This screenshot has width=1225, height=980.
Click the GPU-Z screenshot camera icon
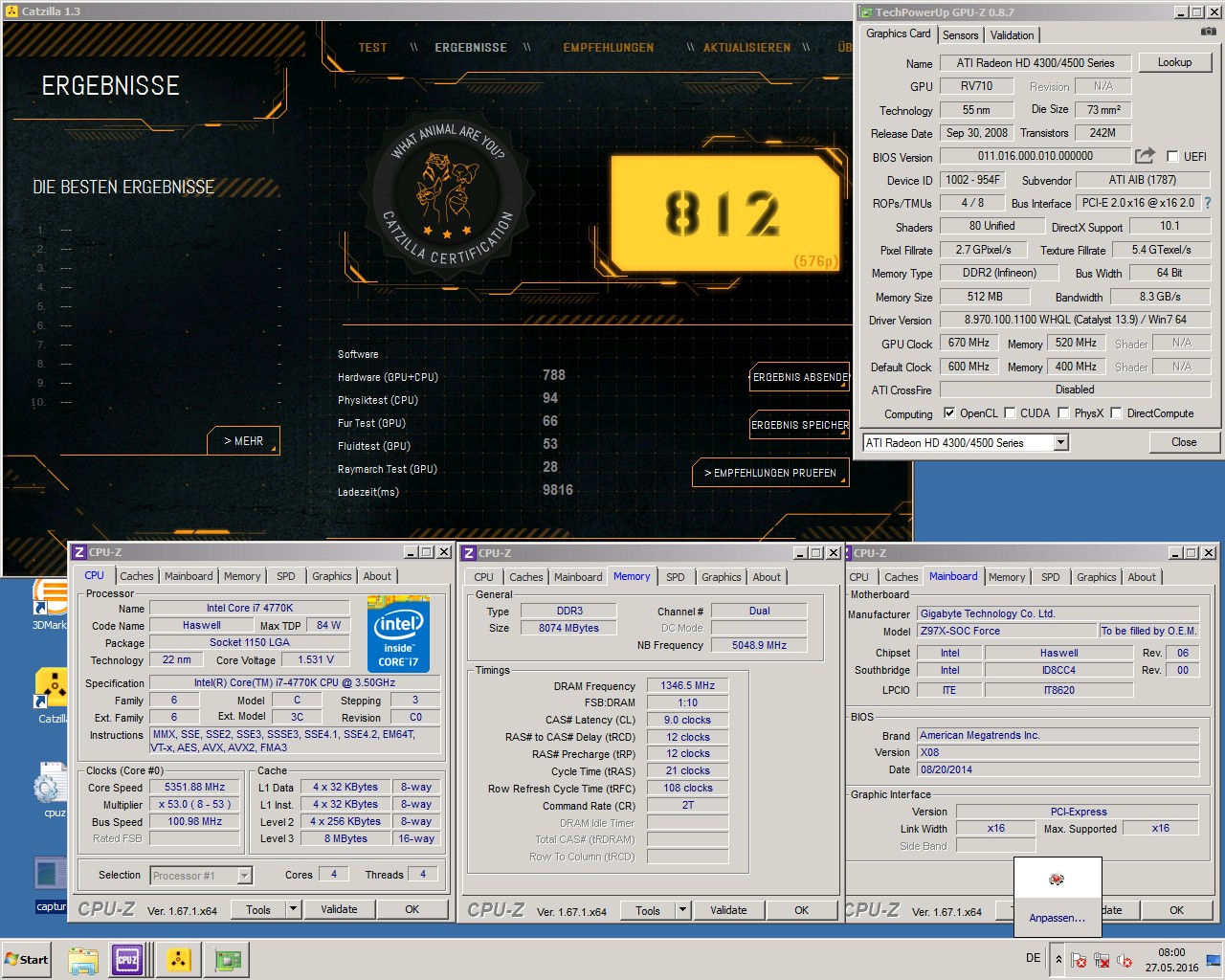[x=1209, y=32]
